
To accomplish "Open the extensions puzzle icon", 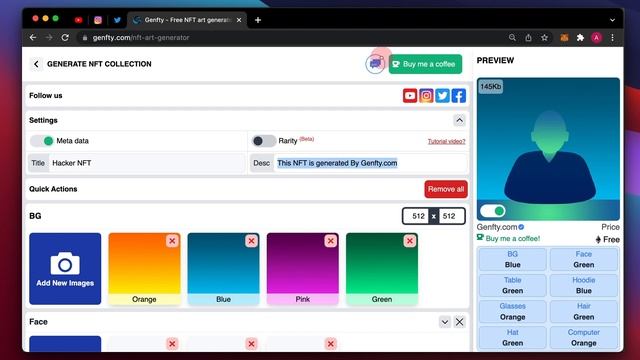I will tap(580, 38).
